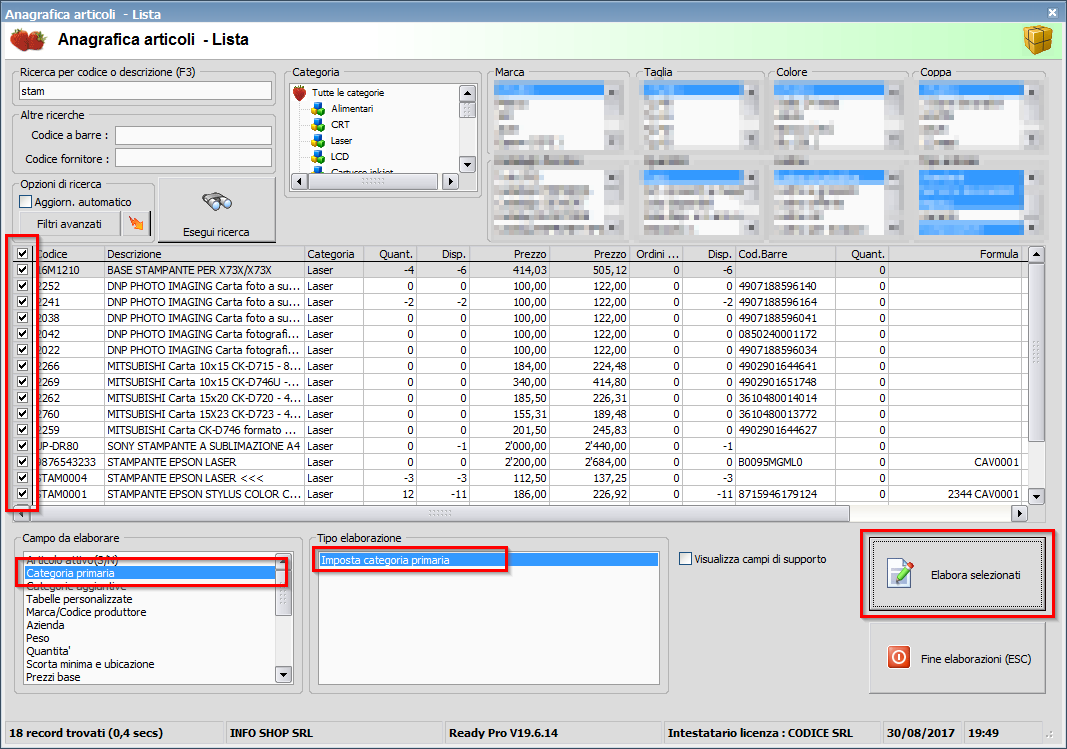Screen dimensions: 1067x749
Task: Click scroll up arrow in Categoria tree
Action: pos(467,93)
